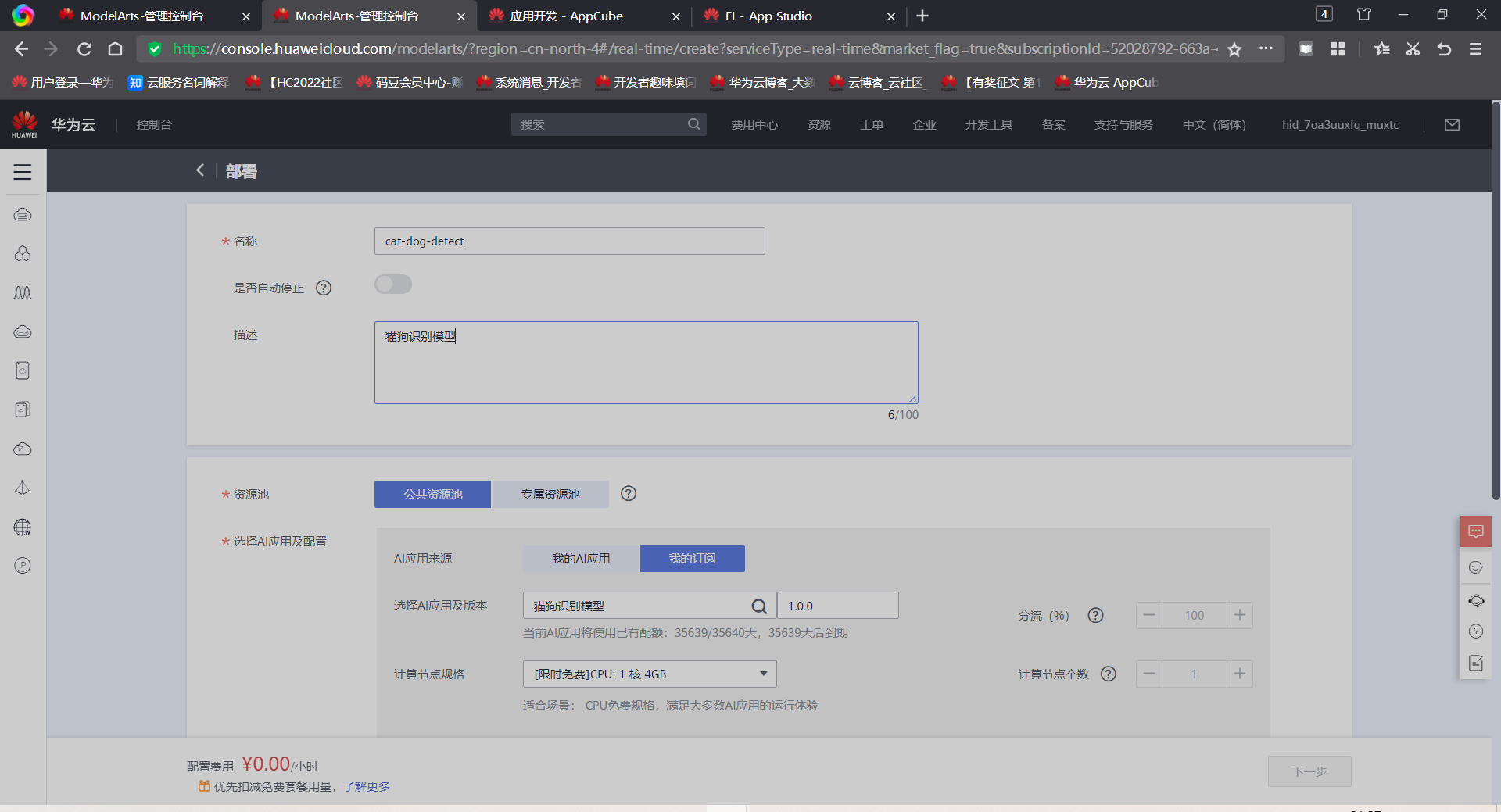Open user account menu hid_7oa3uuxfq_muxtc
Viewport: 1501px width, 812px height.
[1340, 125]
